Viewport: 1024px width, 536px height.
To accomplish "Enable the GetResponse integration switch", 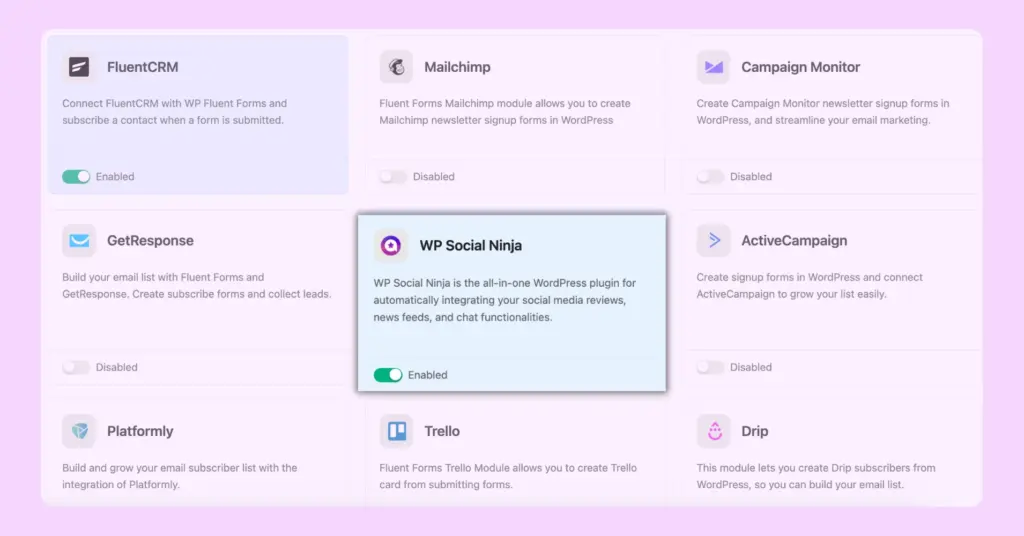I will pyautogui.click(x=76, y=367).
